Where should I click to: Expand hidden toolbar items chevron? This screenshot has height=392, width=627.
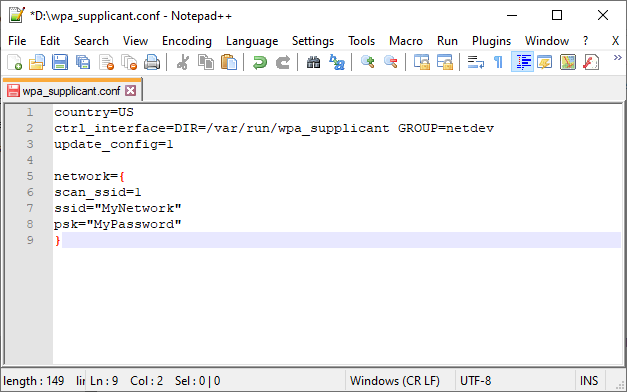click(x=617, y=58)
